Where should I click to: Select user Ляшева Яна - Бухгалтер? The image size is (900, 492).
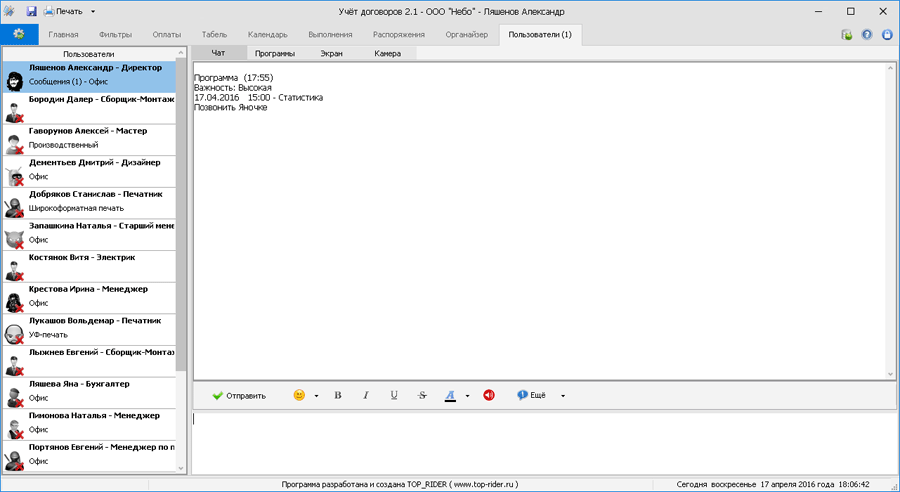89,393
